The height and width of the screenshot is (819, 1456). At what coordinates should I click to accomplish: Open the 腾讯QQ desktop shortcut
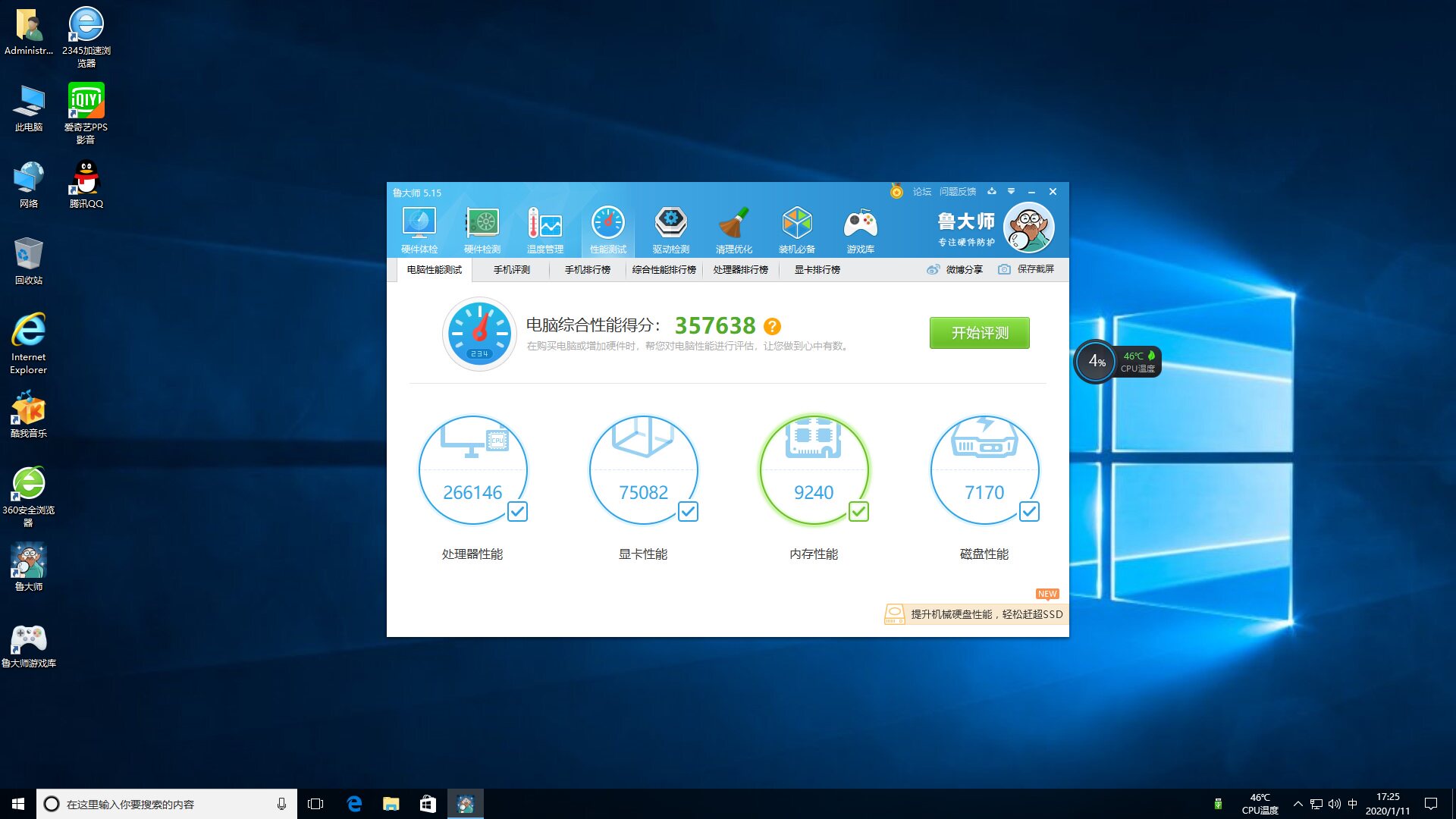(86, 184)
